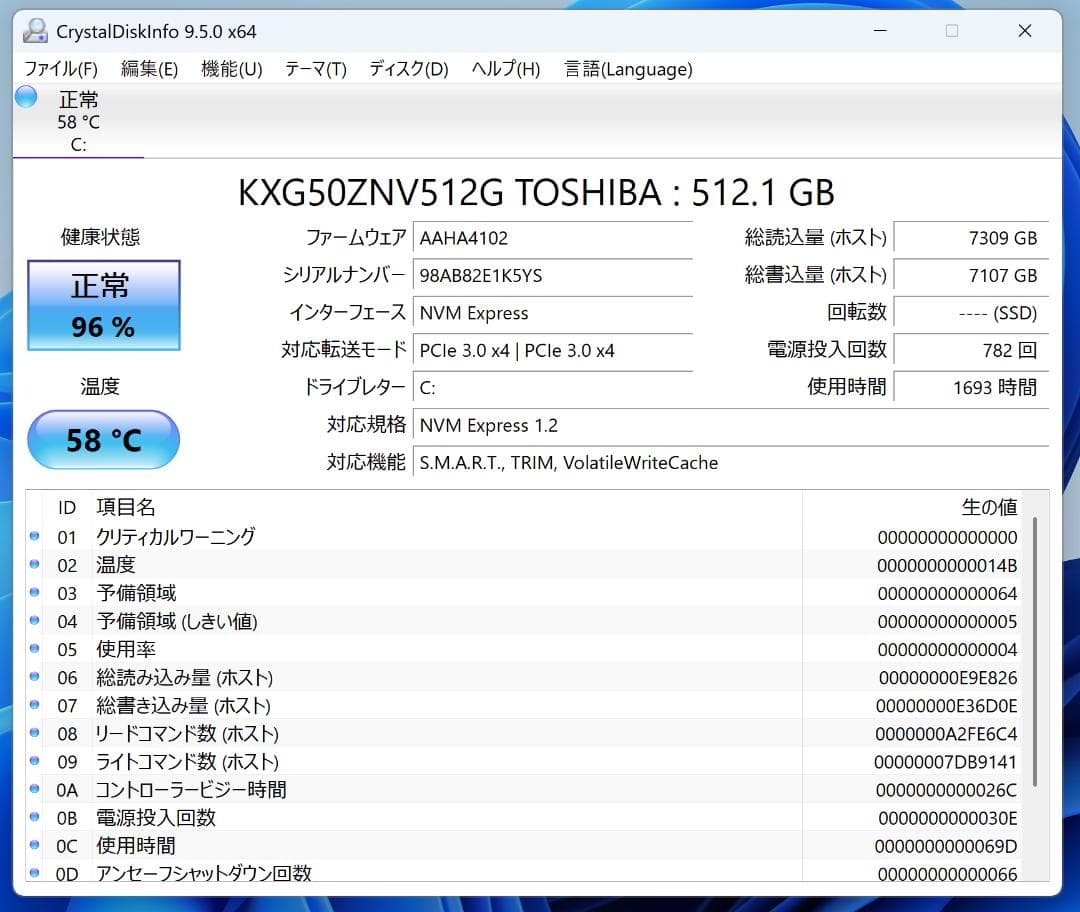Open the テーマ(T) menu
Viewport: 1080px width, 912px height.
pos(314,69)
